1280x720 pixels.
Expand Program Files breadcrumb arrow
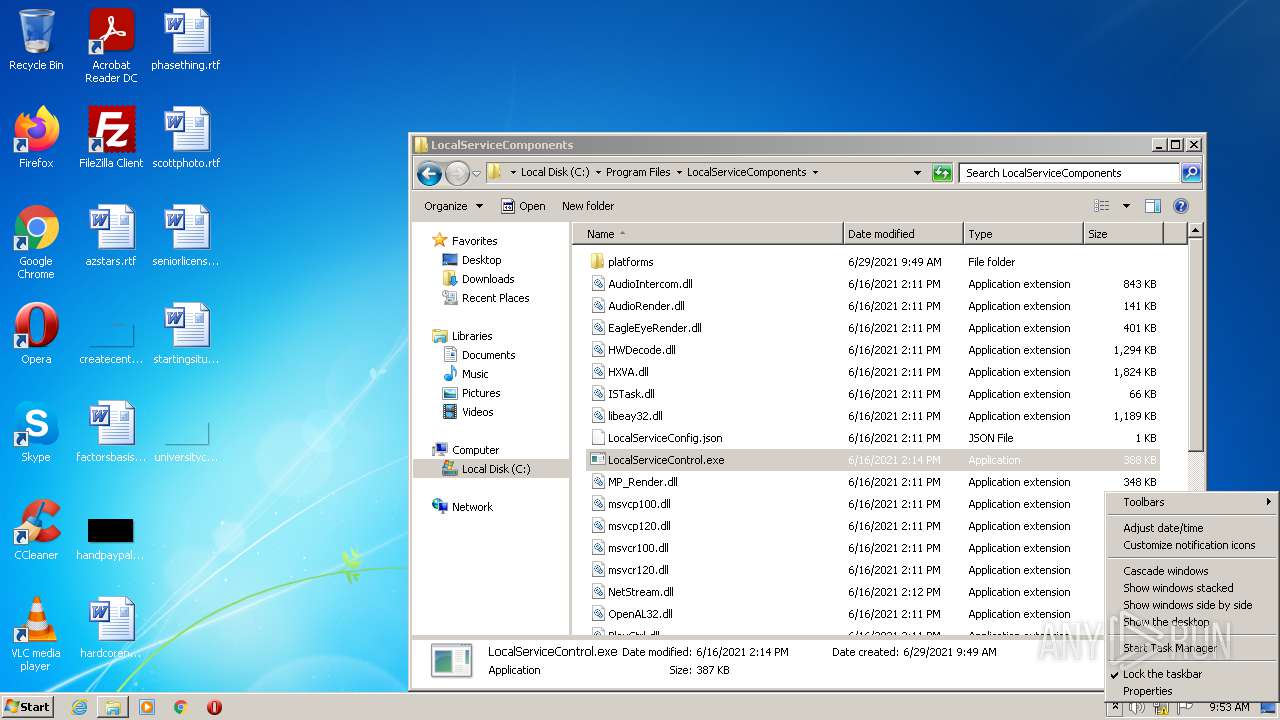click(679, 173)
